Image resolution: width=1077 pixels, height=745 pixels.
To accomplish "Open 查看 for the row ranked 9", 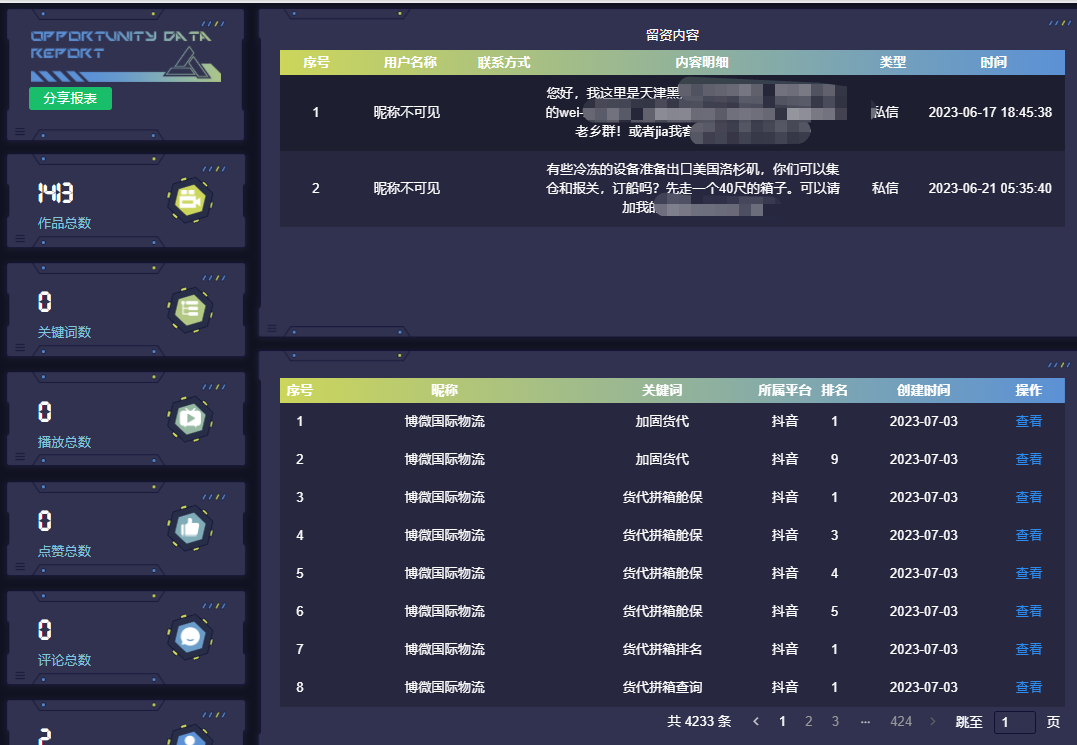I will click(x=1028, y=459).
